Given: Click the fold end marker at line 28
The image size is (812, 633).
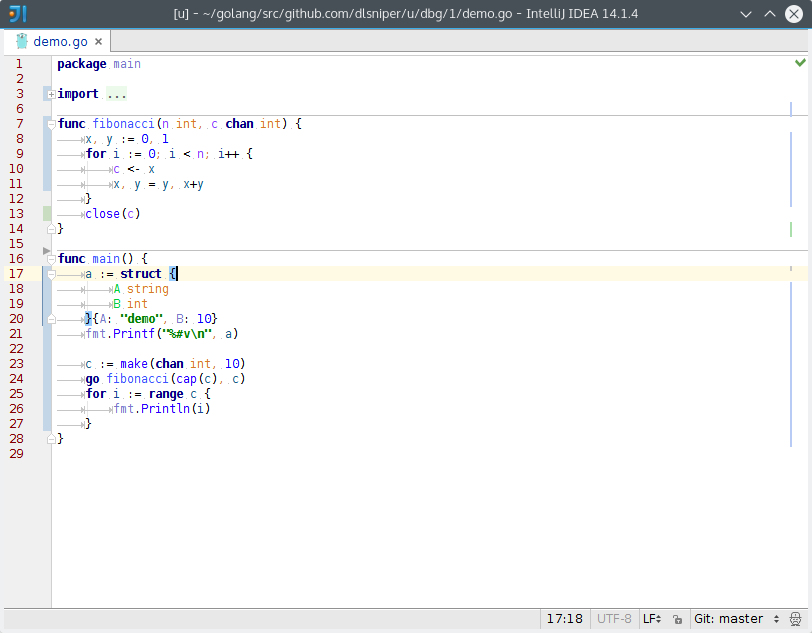Looking at the screenshot, I should [x=51, y=439].
